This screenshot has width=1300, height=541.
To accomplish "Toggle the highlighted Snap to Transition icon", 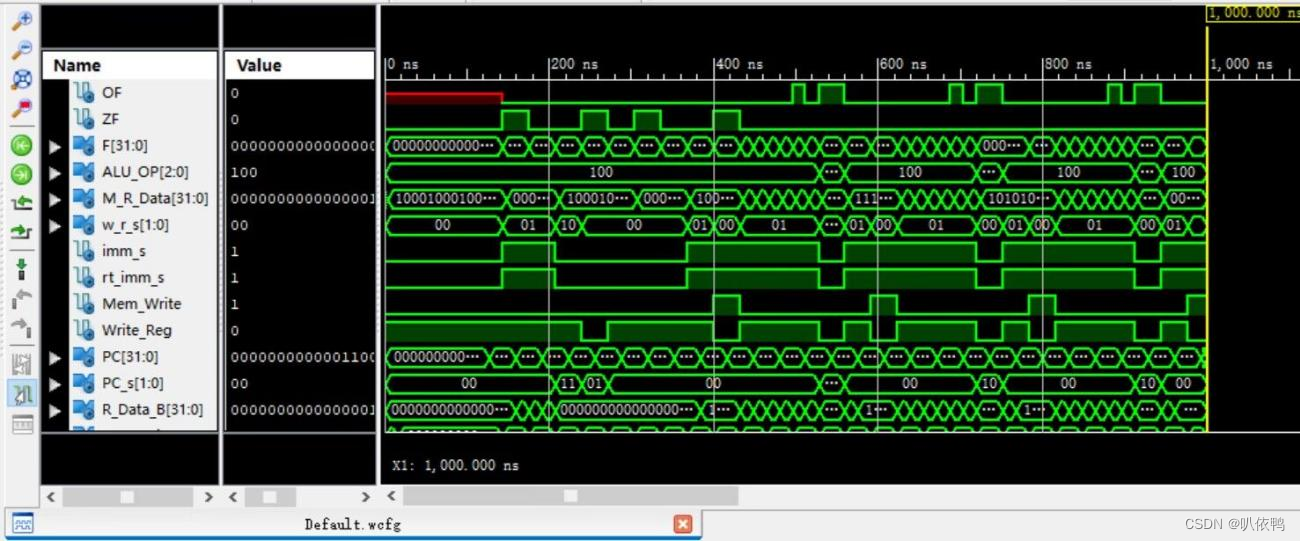I will tap(21, 394).
